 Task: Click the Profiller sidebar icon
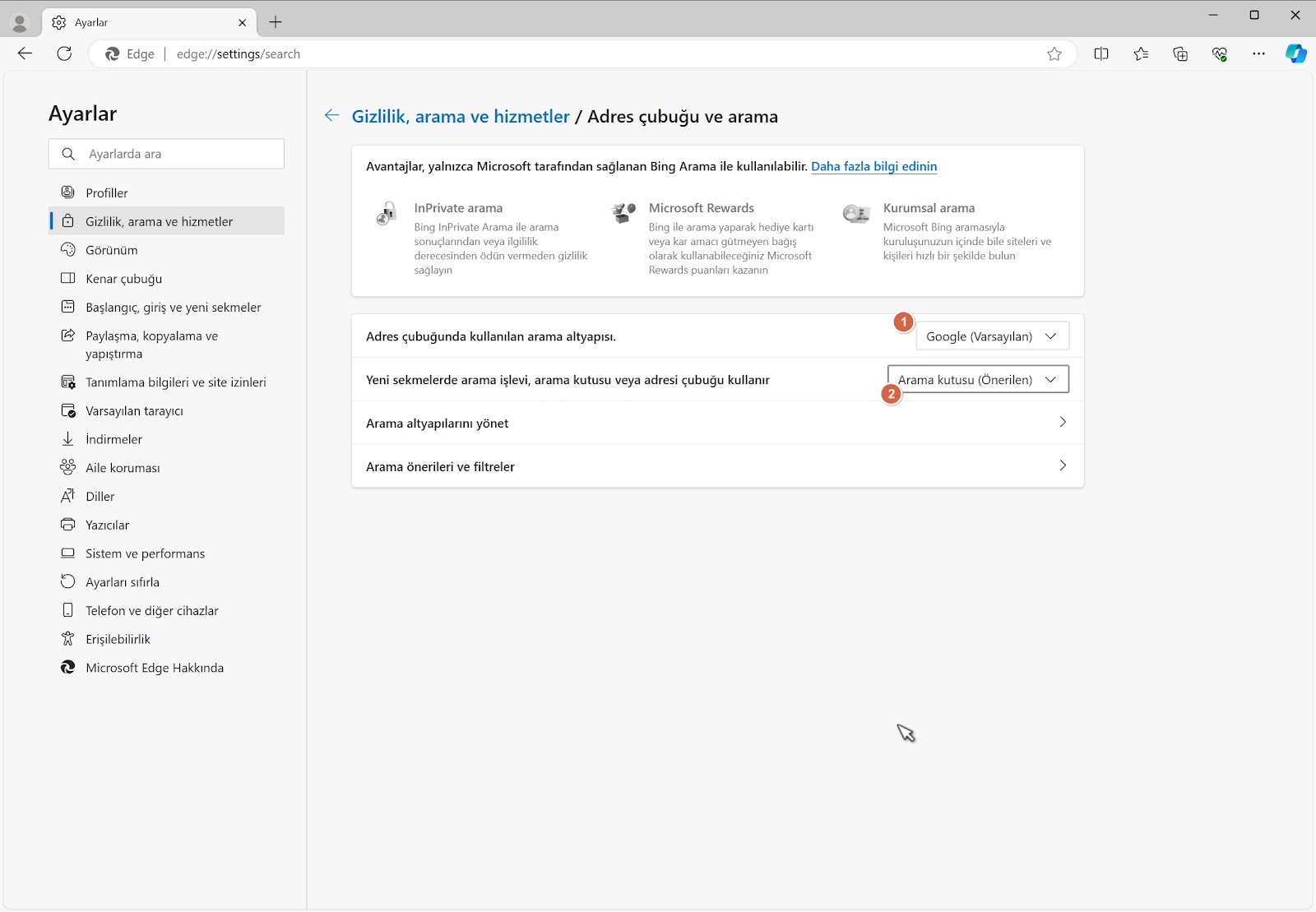tap(68, 192)
